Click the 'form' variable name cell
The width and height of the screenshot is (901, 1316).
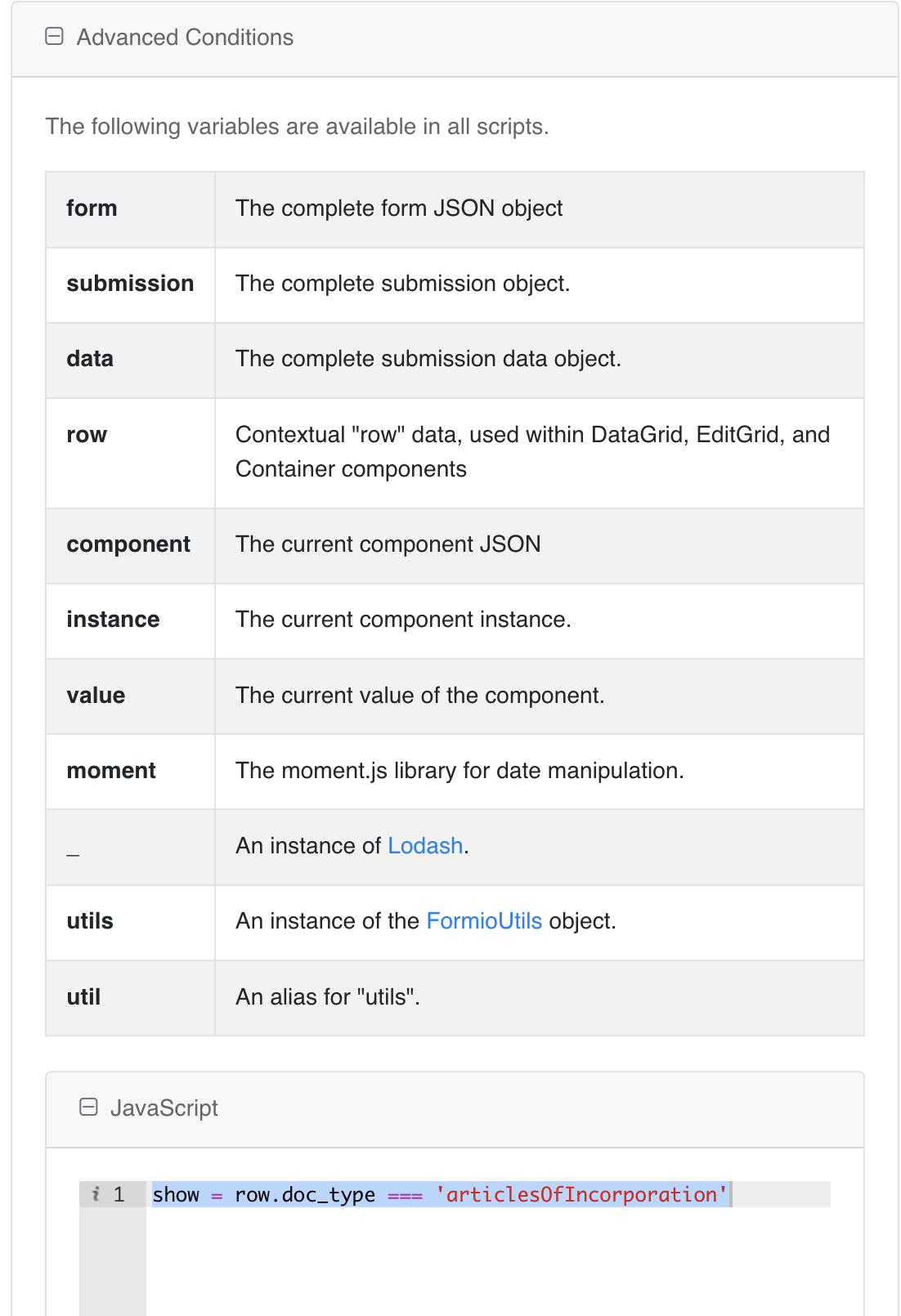coord(131,209)
